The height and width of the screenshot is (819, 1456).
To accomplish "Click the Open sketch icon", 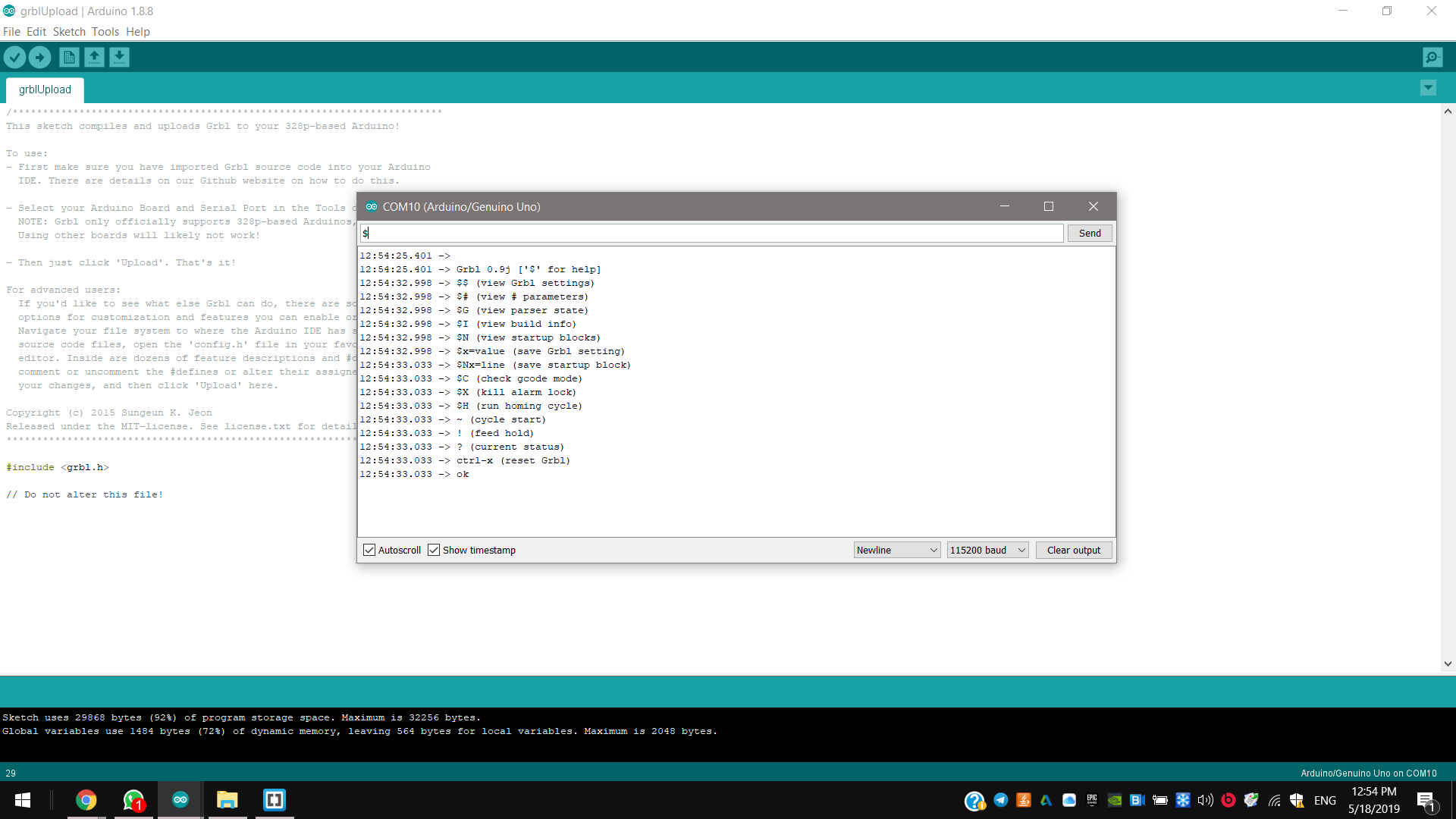I will (94, 57).
